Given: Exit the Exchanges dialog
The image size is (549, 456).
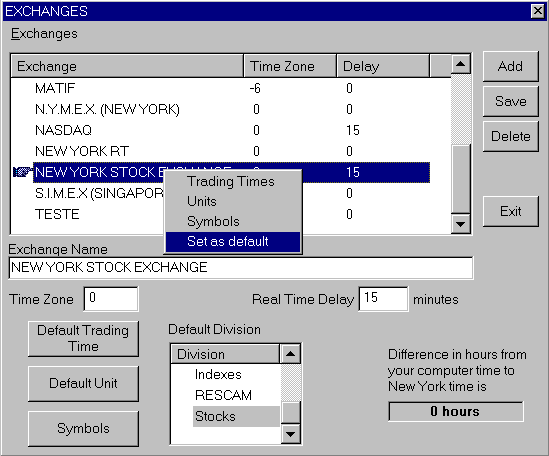Looking at the screenshot, I should 510,211.
